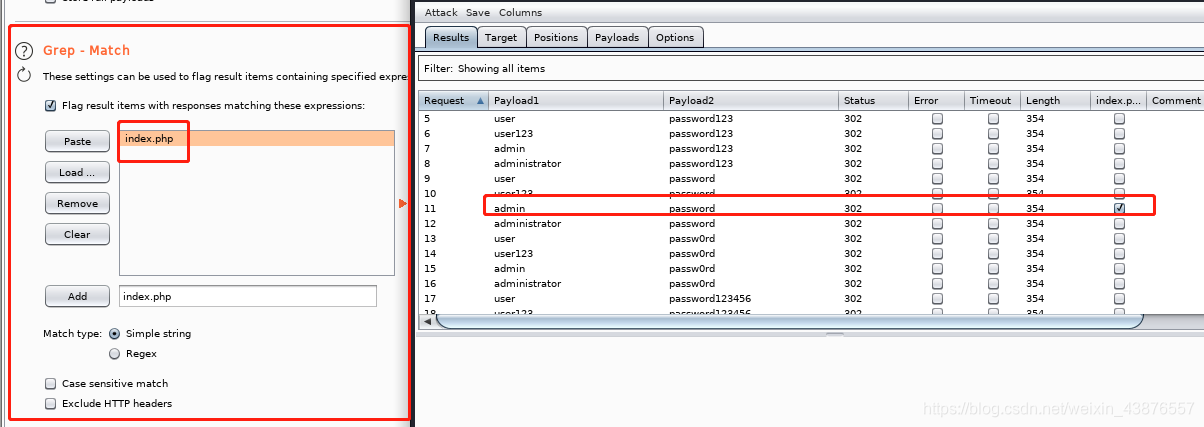The image size is (1204, 427).
Task: Select request number 9 cell
Action: (427, 178)
